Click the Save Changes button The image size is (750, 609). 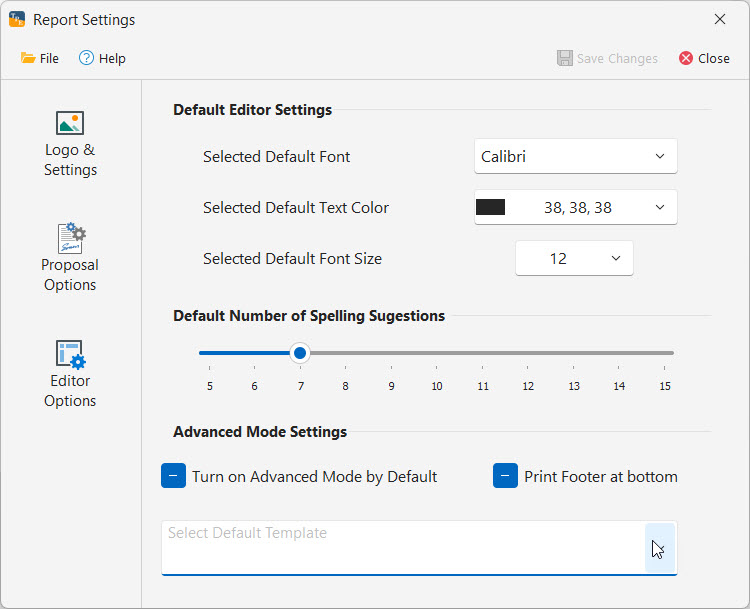(x=607, y=58)
